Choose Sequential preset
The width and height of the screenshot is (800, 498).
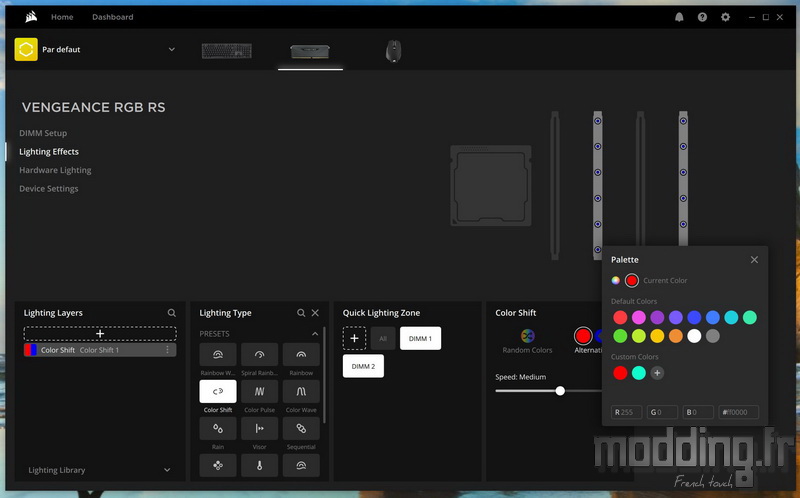(x=301, y=429)
